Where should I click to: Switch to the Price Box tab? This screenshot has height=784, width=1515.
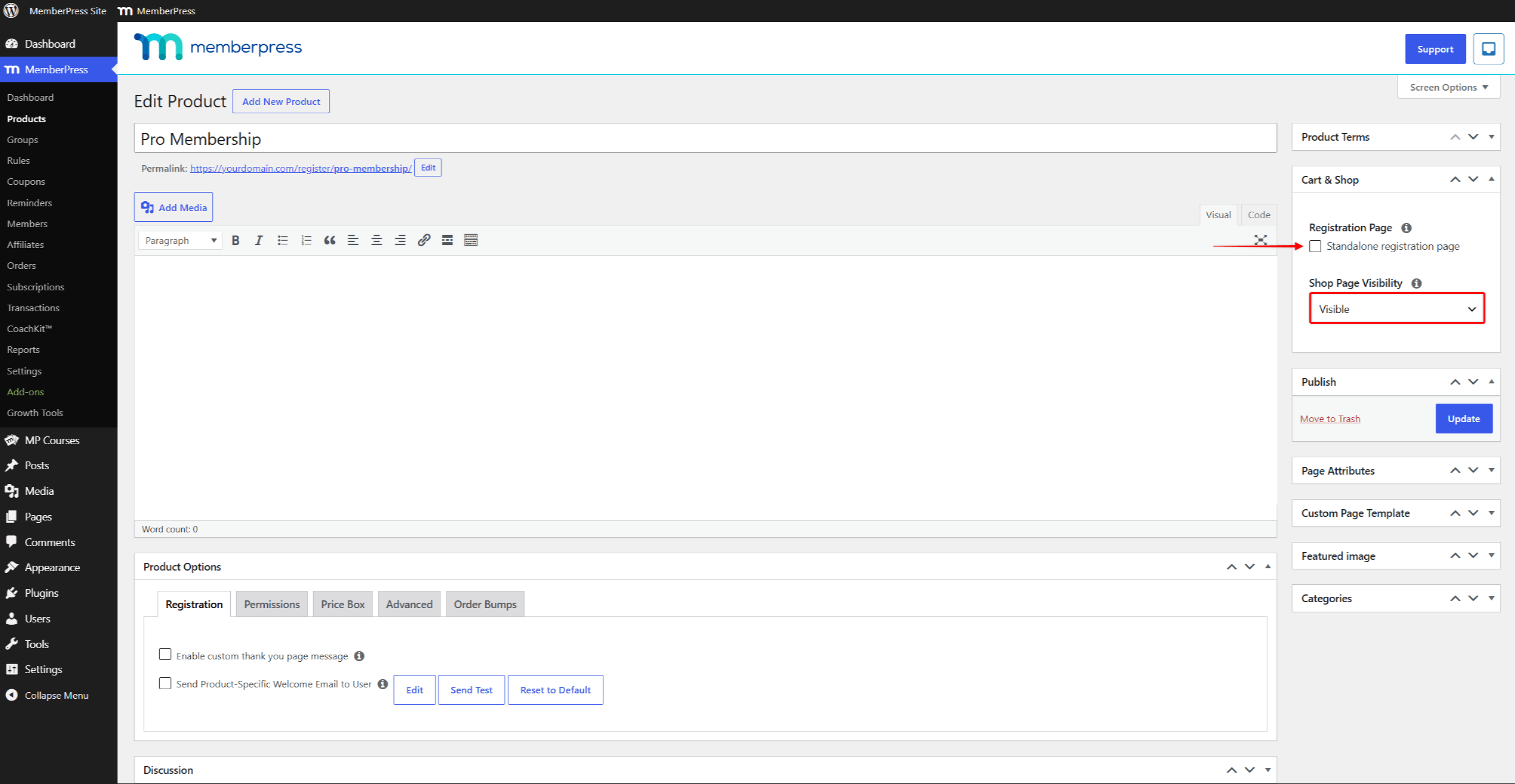(343, 604)
